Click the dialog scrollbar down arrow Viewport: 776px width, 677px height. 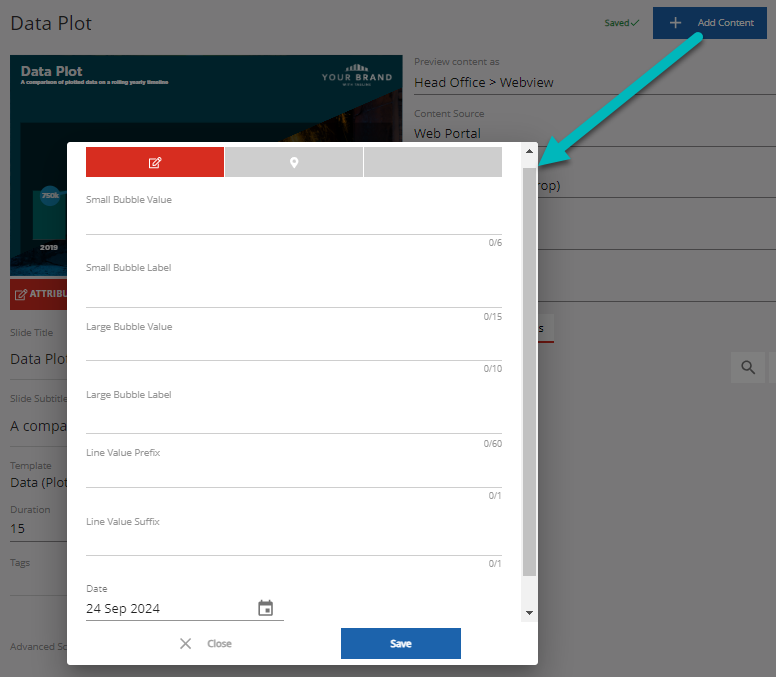pyautogui.click(x=530, y=613)
